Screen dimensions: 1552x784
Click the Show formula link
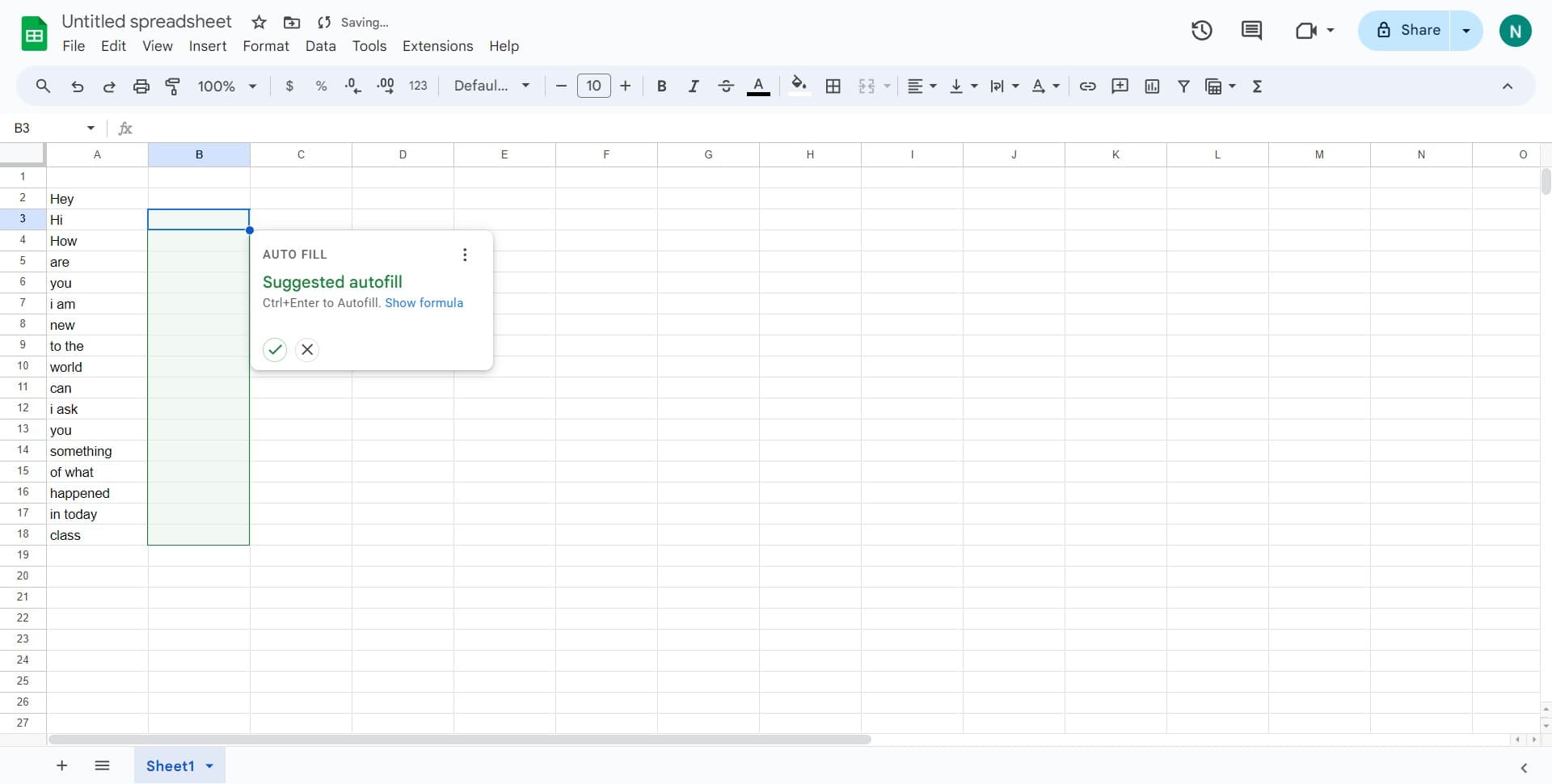tap(424, 303)
